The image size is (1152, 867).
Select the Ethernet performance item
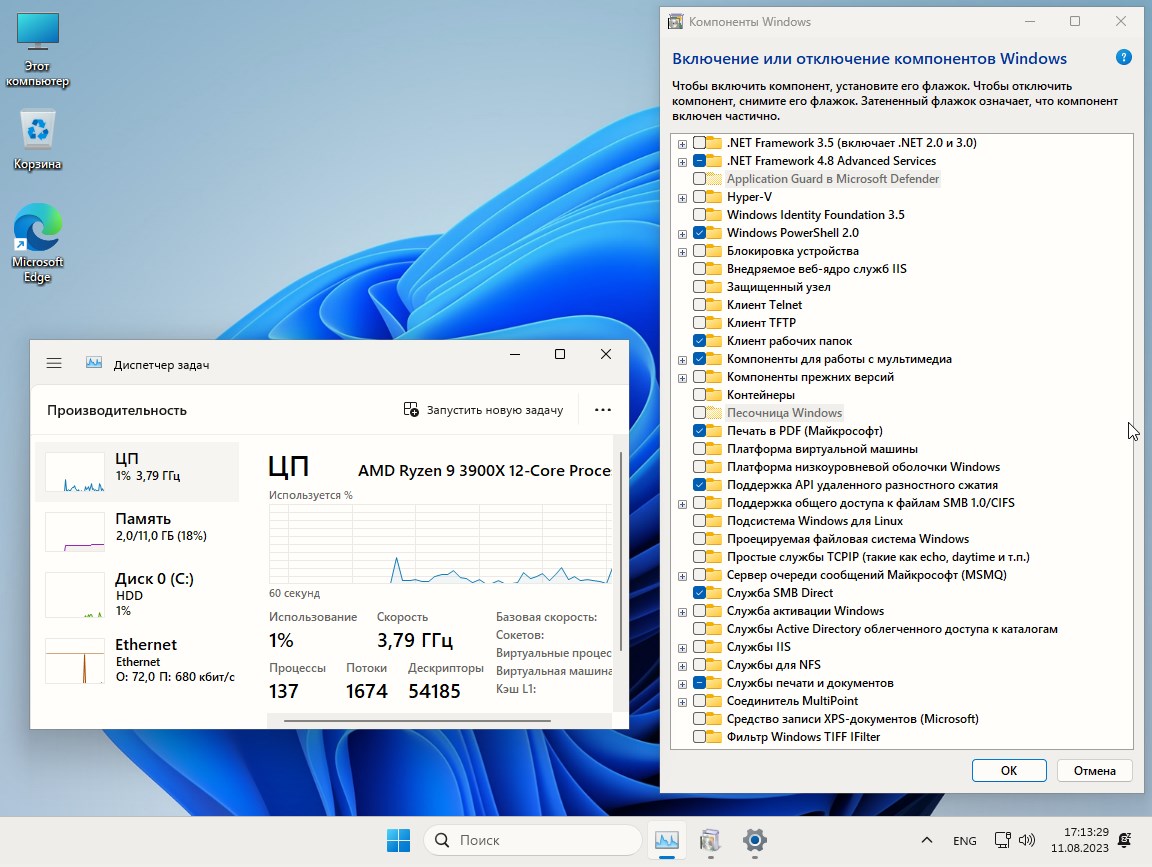click(x=137, y=659)
